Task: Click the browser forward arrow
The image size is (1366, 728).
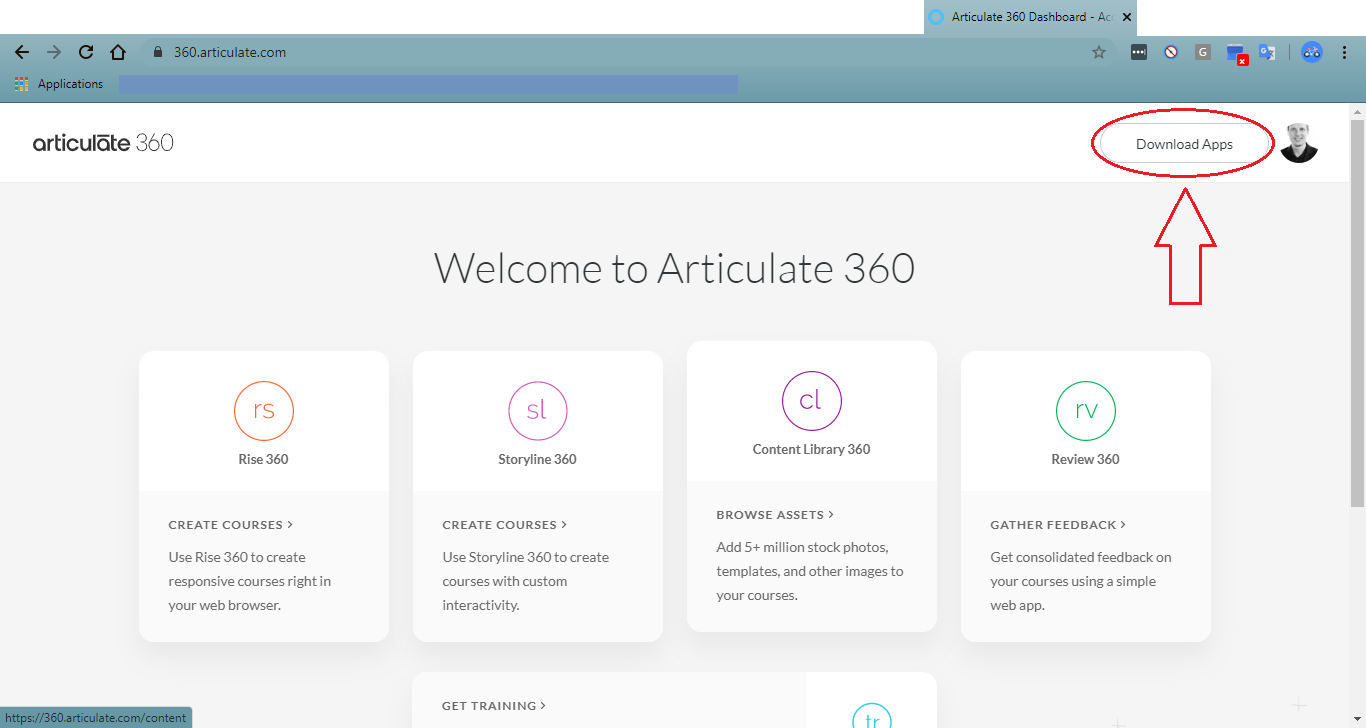Action: coord(54,52)
